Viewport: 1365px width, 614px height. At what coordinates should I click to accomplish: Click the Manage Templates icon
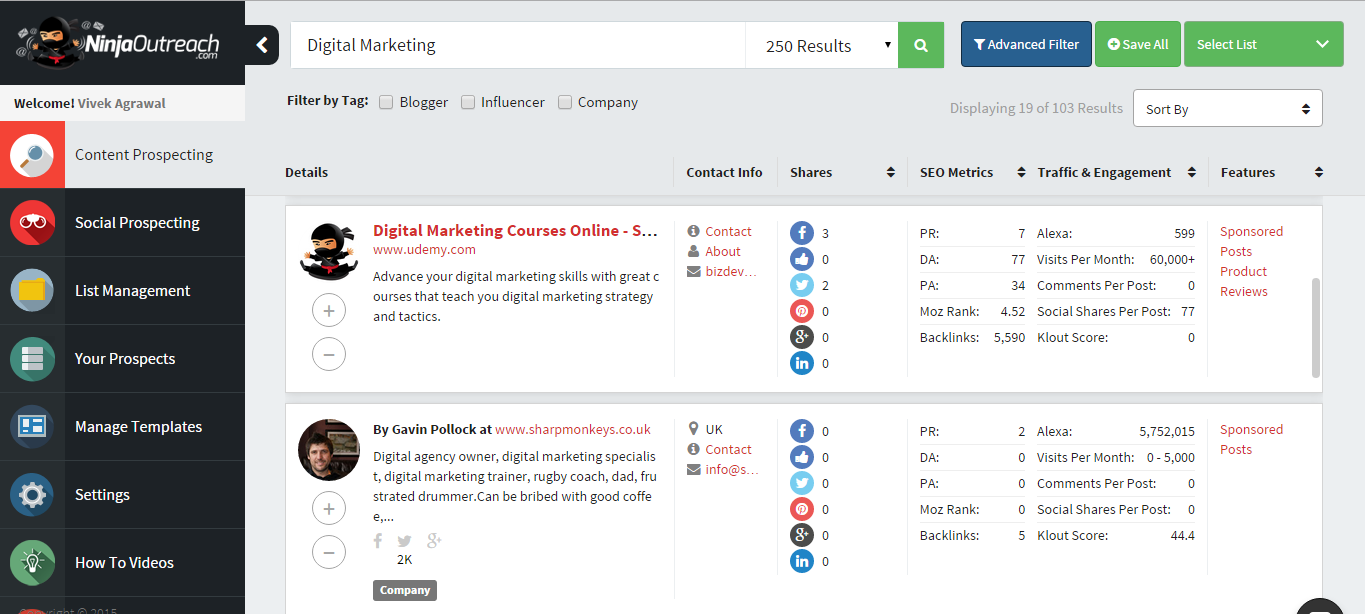tap(33, 427)
